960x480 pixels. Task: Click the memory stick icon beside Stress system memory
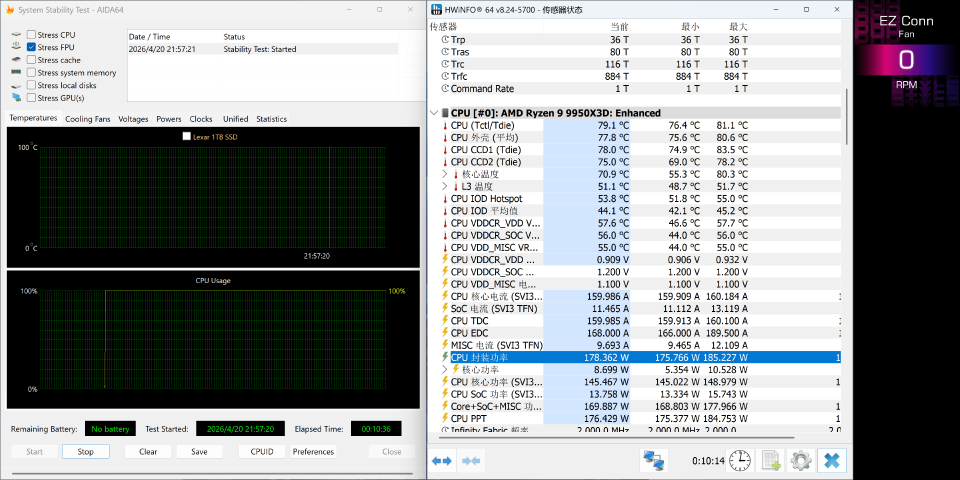[16, 73]
